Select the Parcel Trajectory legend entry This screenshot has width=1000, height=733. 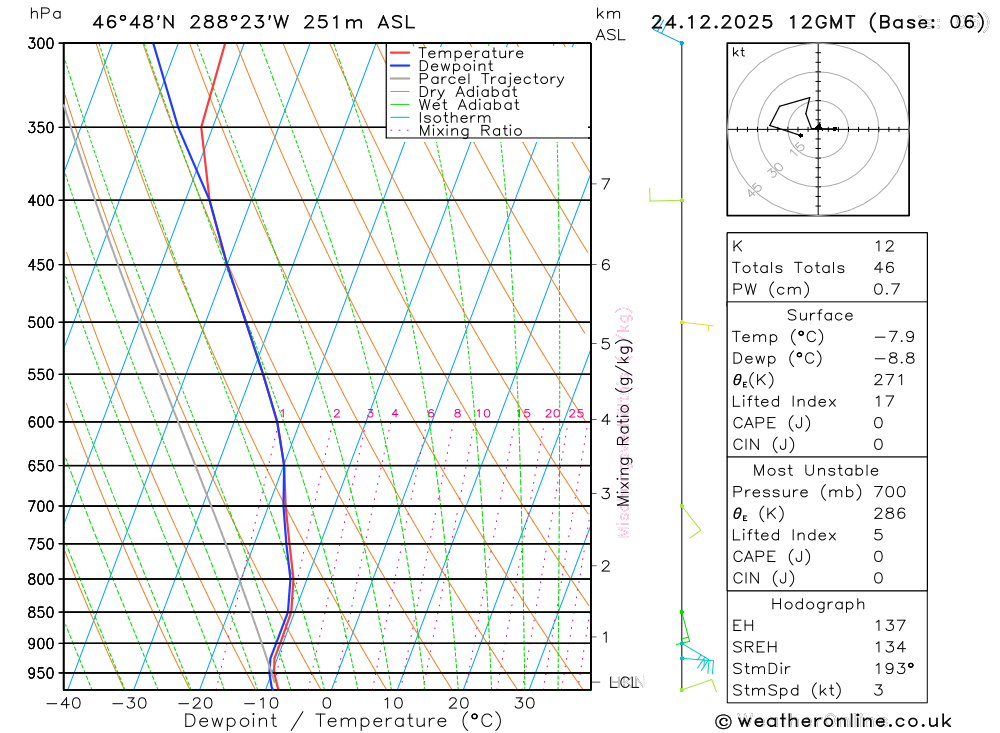click(x=477, y=79)
